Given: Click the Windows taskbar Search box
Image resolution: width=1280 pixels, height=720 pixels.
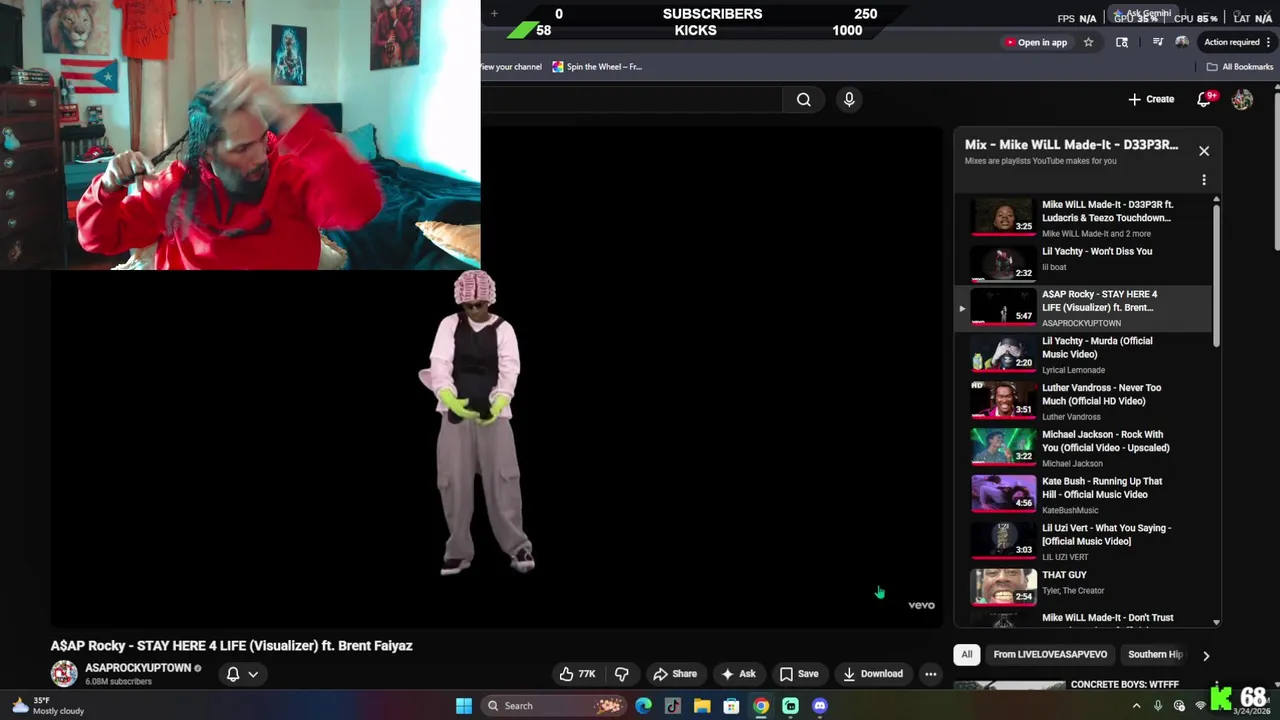Looking at the screenshot, I should [555, 706].
